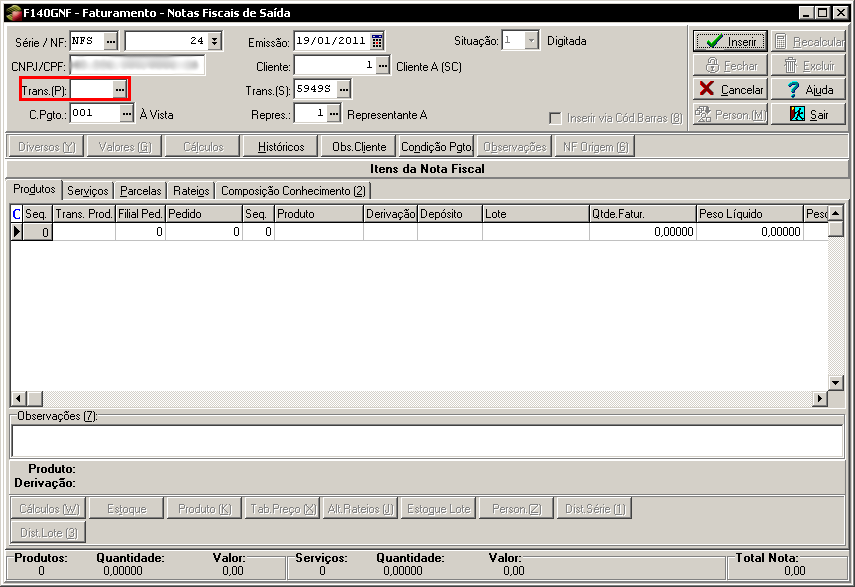Switch to the Serviços tab
The width and height of the screenshot is (855, 587).
(88, 190)
